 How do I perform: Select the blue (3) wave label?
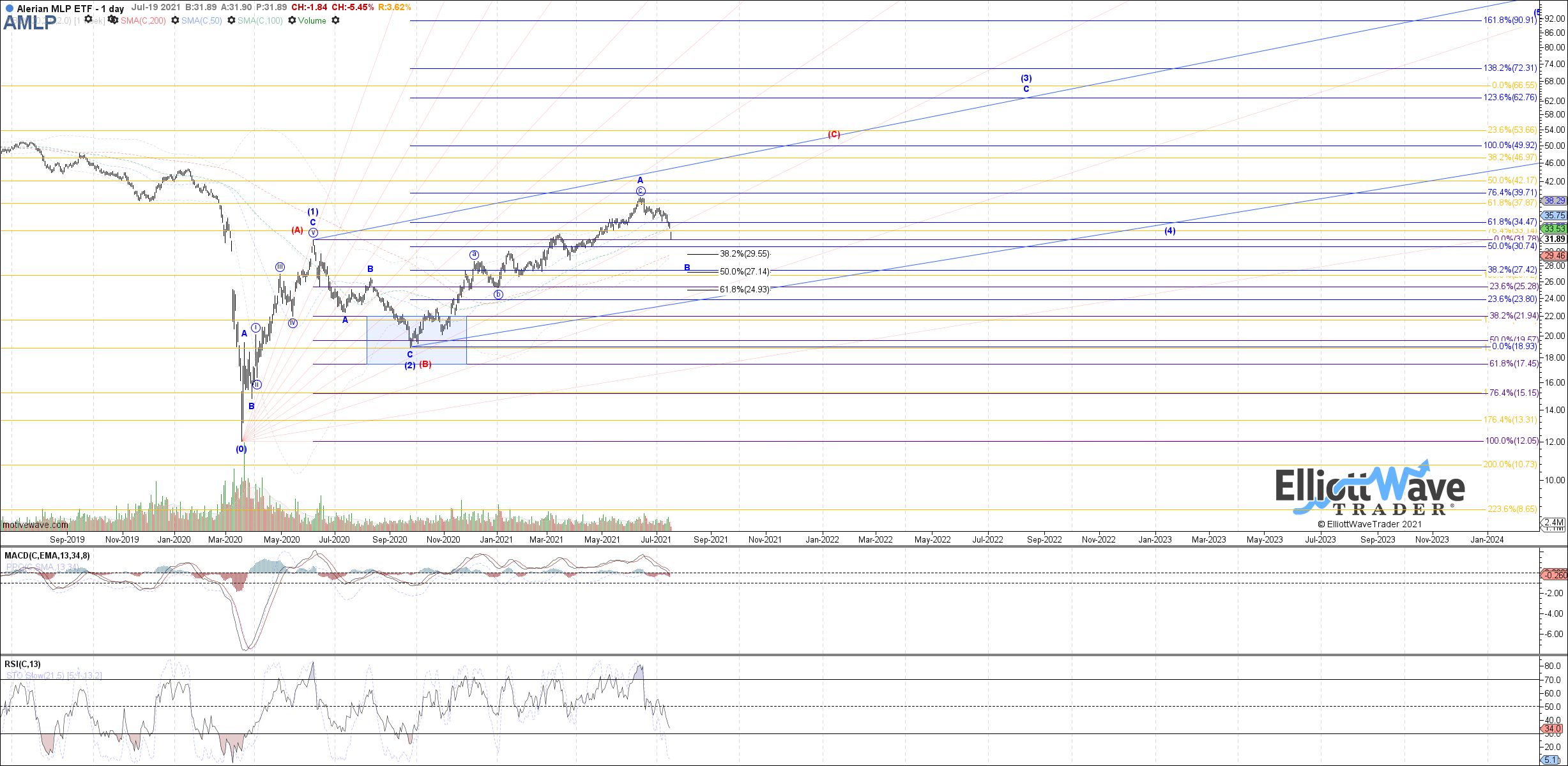pyautogui.click(x=1026, y=78)
